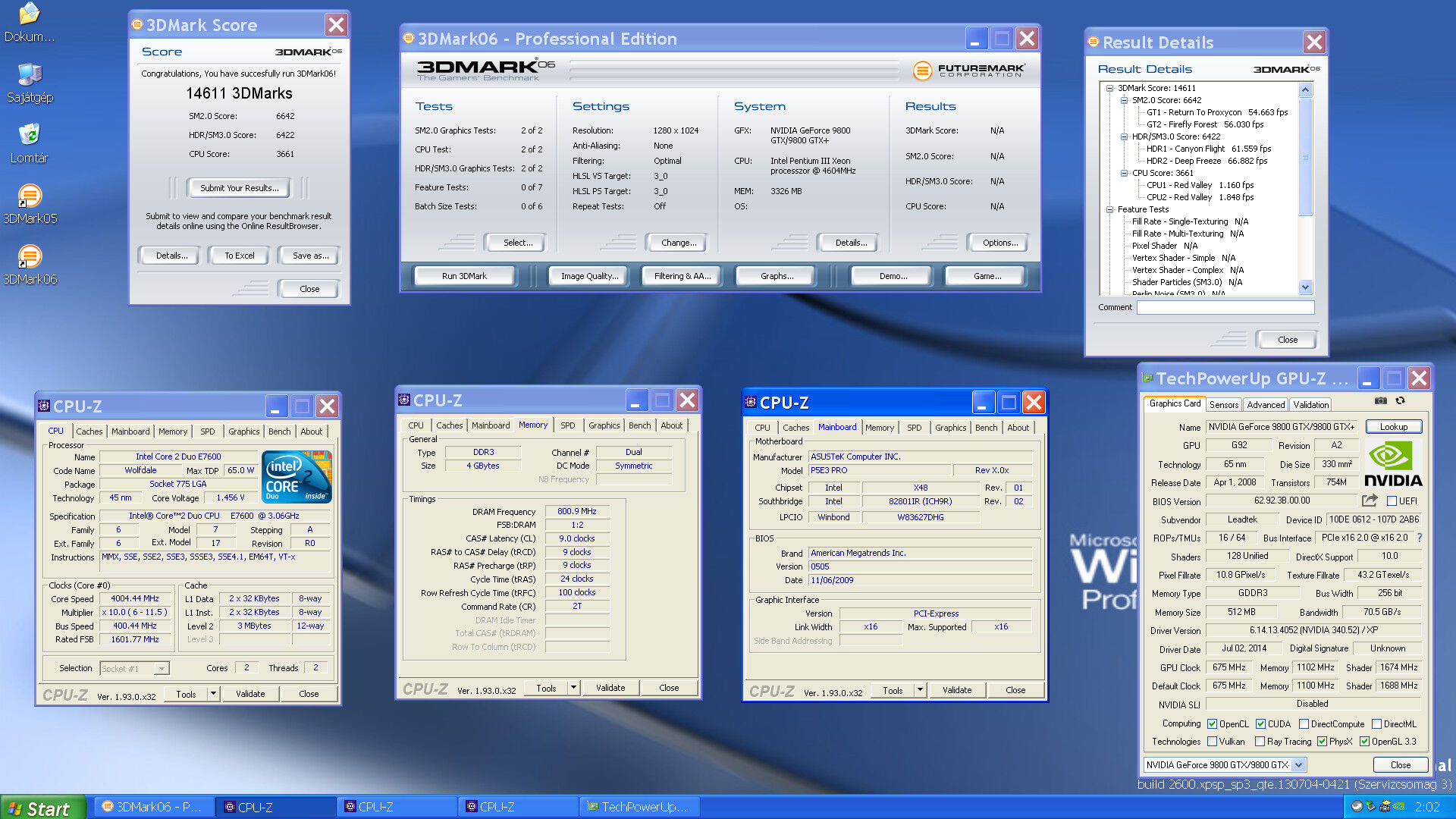Toggle the Ray Tracing checkbox
Screen dimensions: 1456x819
pos(1260,742)
